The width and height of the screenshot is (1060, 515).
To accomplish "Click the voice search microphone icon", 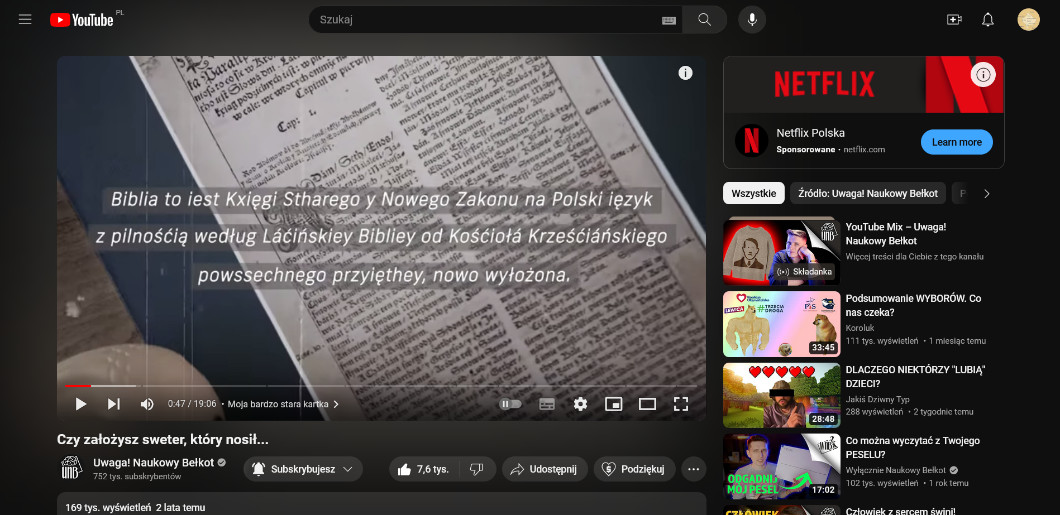I will [x=752, y=20].
